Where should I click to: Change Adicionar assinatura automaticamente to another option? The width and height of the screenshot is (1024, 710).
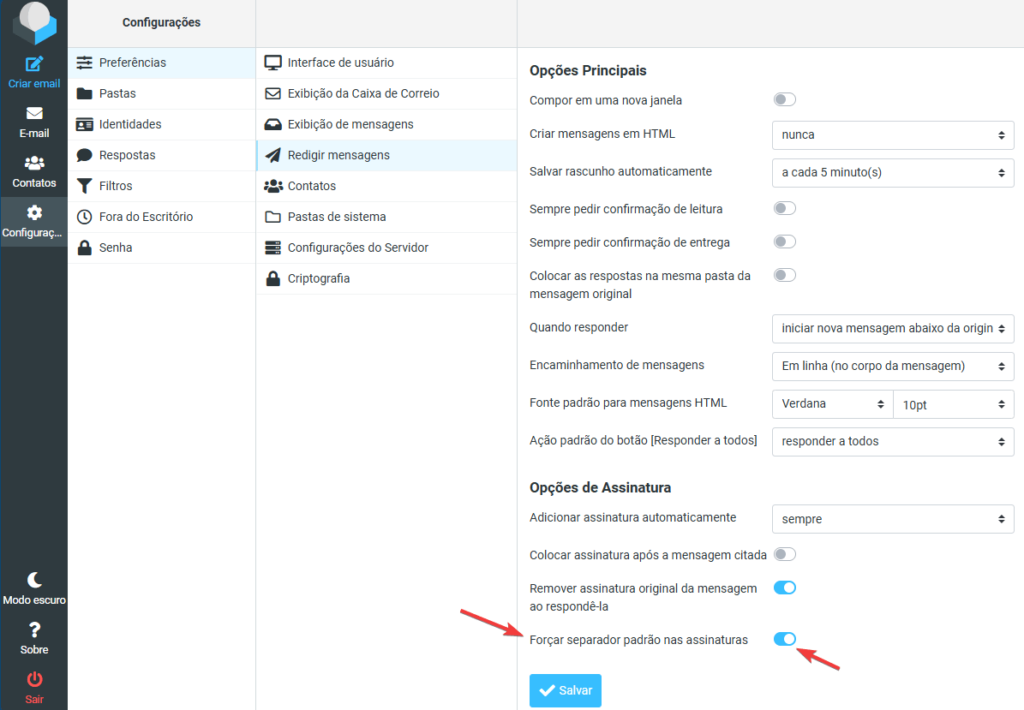pyautogui.click(x=891, y=519)
